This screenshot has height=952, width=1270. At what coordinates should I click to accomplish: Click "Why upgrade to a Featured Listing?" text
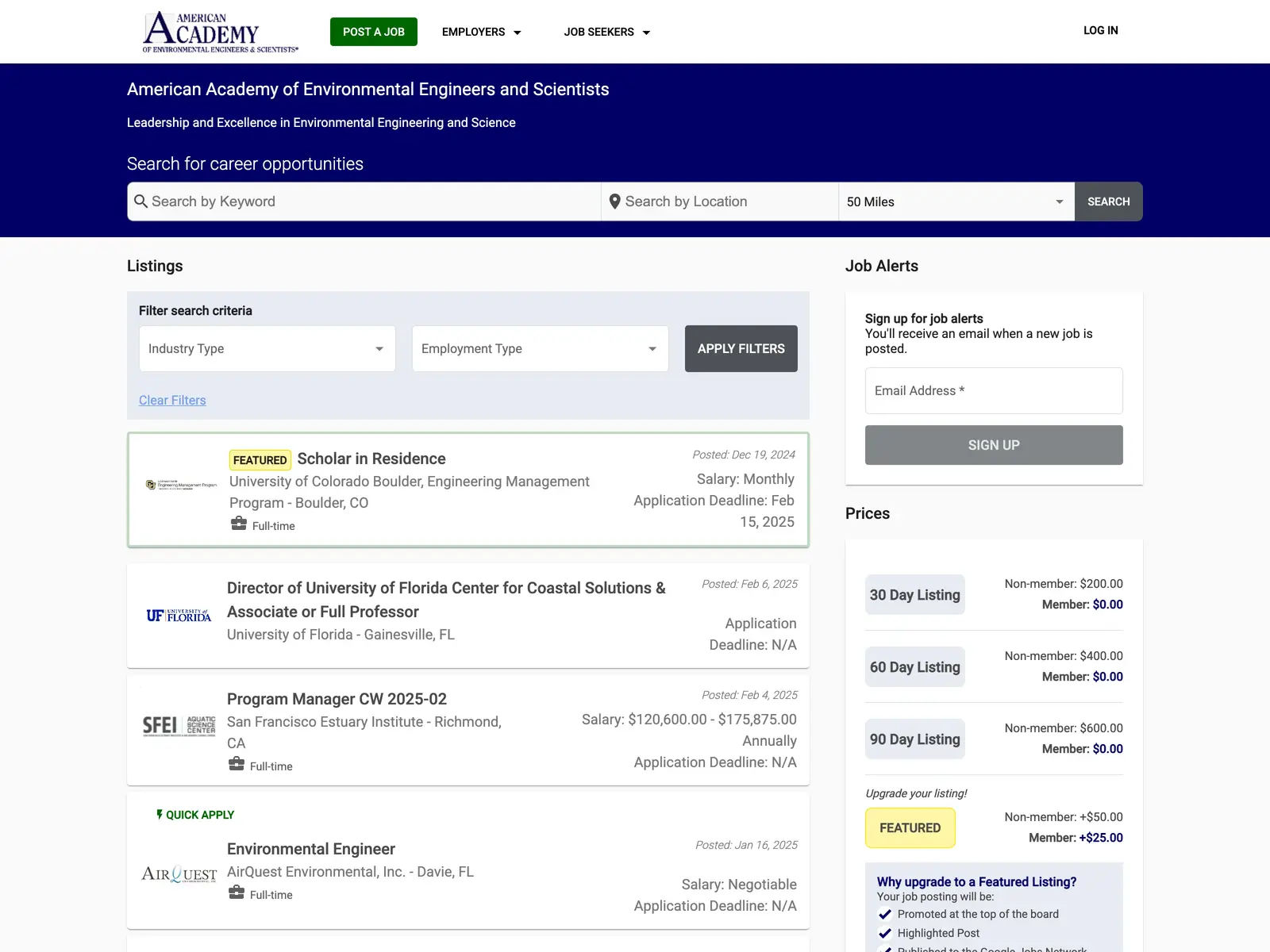tap(976, 881)
